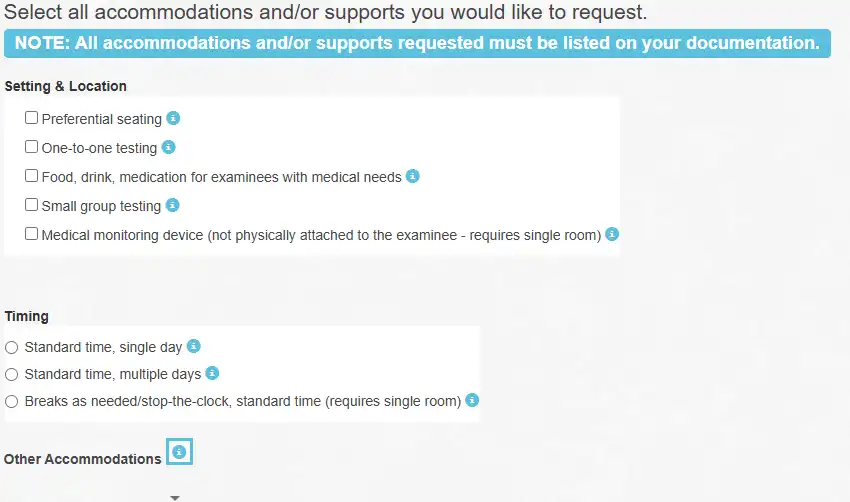Choose Standard time, single day radio
This screenshot has height=502, width=850.
click(x=11, y=347)
